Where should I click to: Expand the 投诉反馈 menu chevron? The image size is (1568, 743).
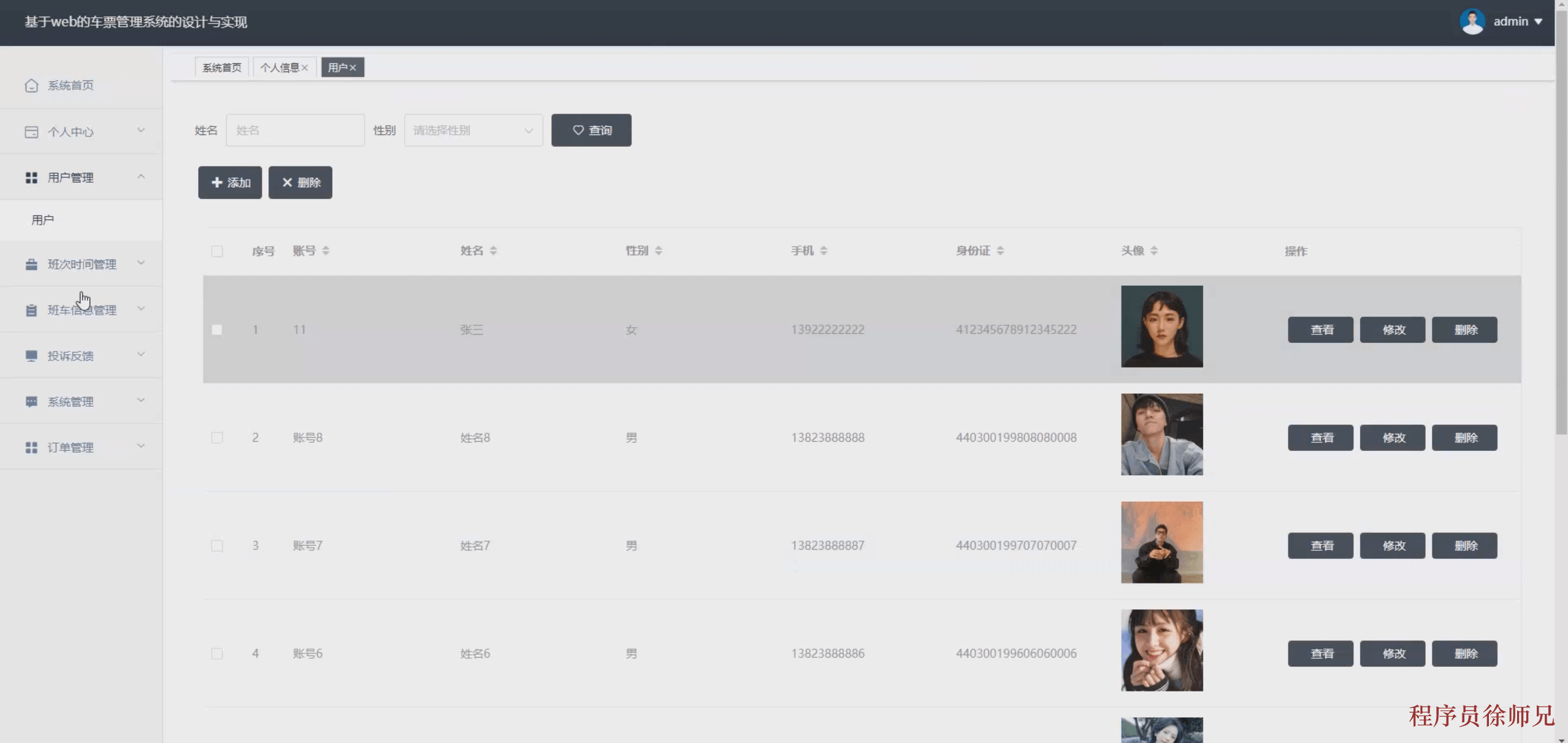pos(141,355)
